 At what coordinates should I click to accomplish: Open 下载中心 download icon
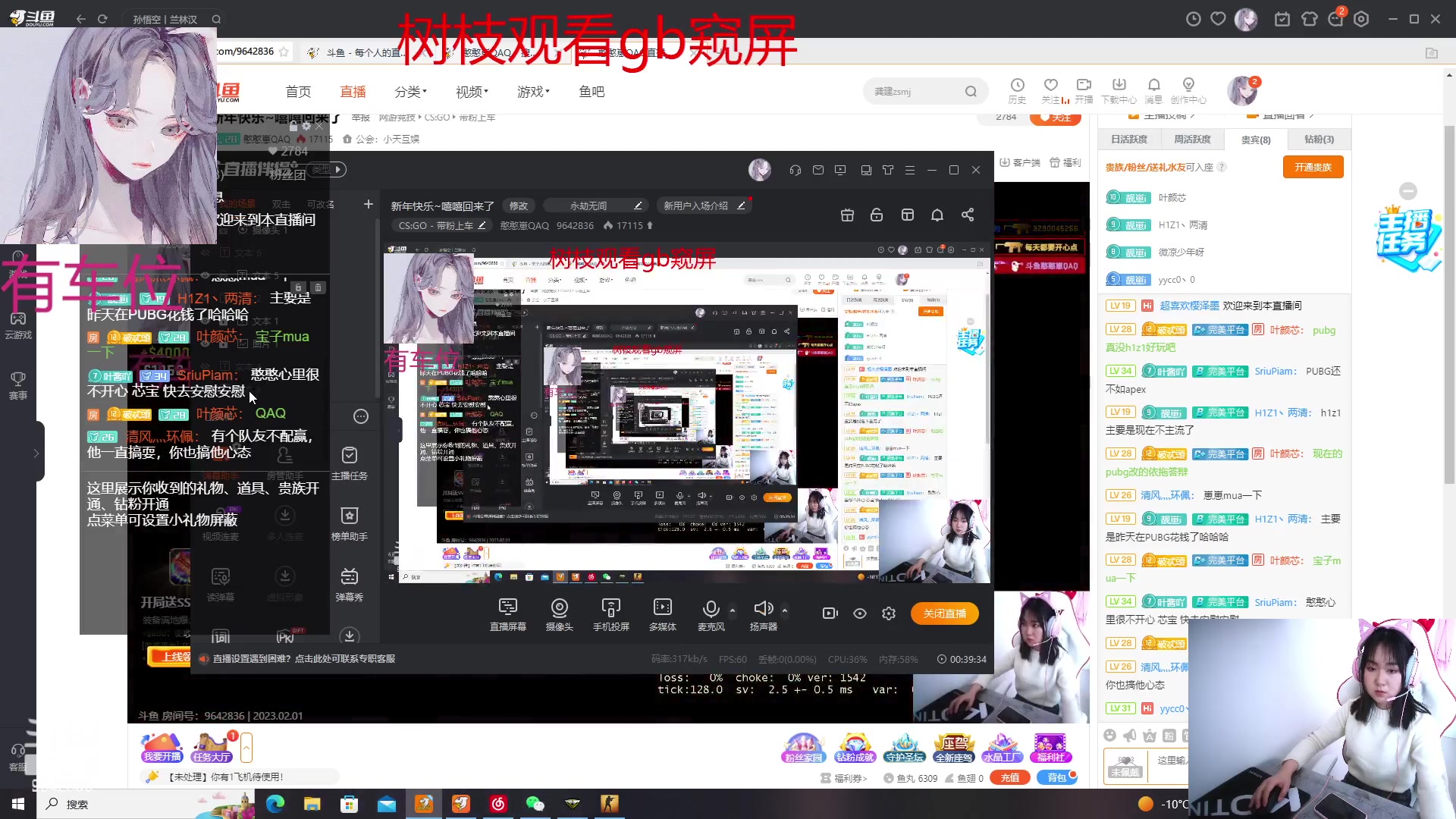[x=1119, y=90]
